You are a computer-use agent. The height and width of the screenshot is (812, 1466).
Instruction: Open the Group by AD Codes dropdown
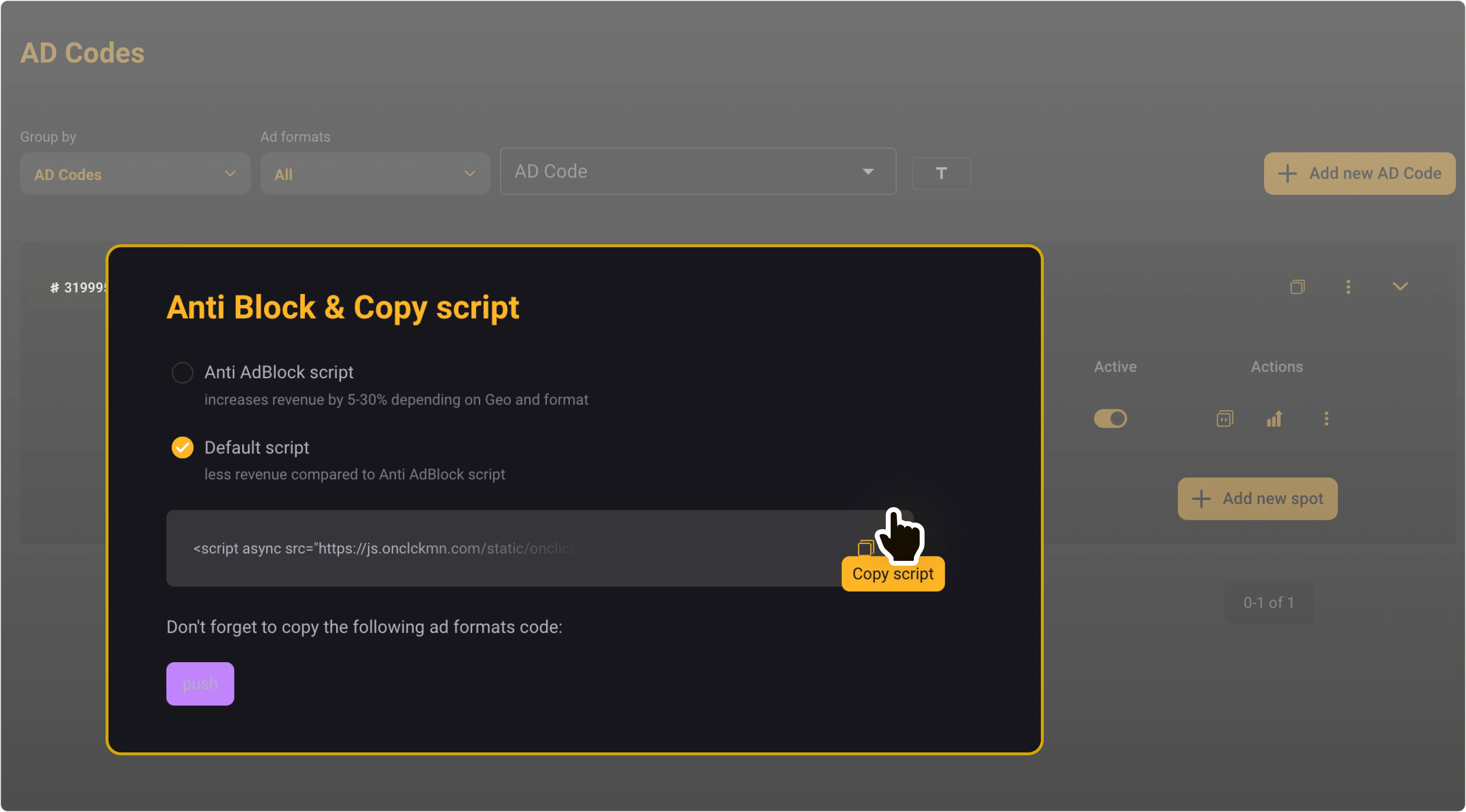135,174
